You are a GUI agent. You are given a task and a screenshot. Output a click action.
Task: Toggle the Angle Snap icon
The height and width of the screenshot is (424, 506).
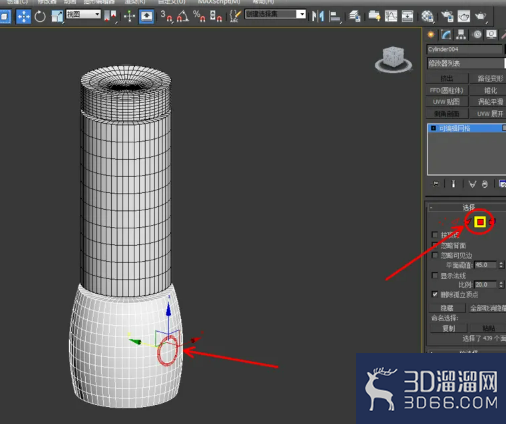[x=183, y=16]
